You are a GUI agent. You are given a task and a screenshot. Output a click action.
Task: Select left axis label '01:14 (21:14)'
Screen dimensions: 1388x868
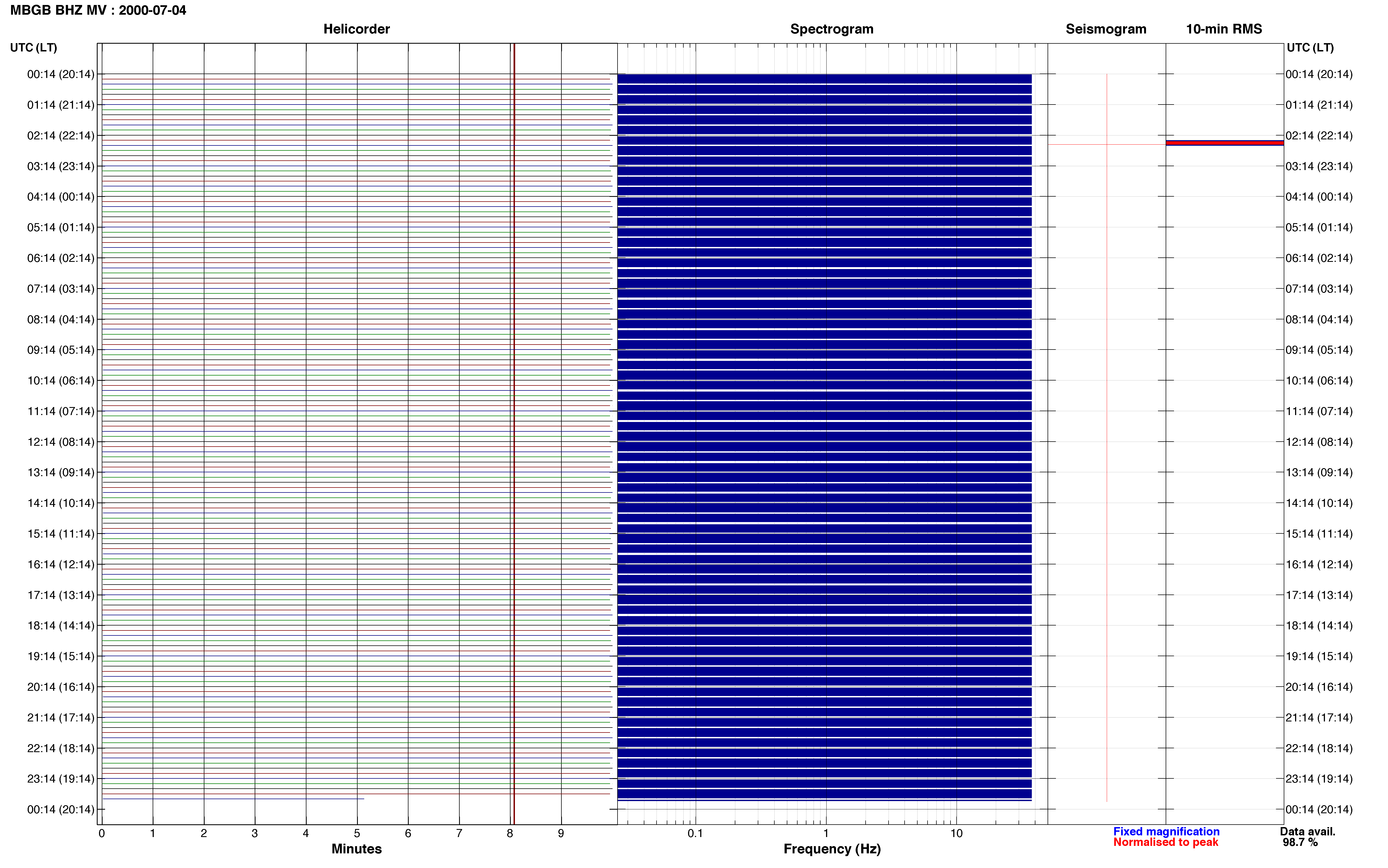pyautogui.click(x=61, y=105)
